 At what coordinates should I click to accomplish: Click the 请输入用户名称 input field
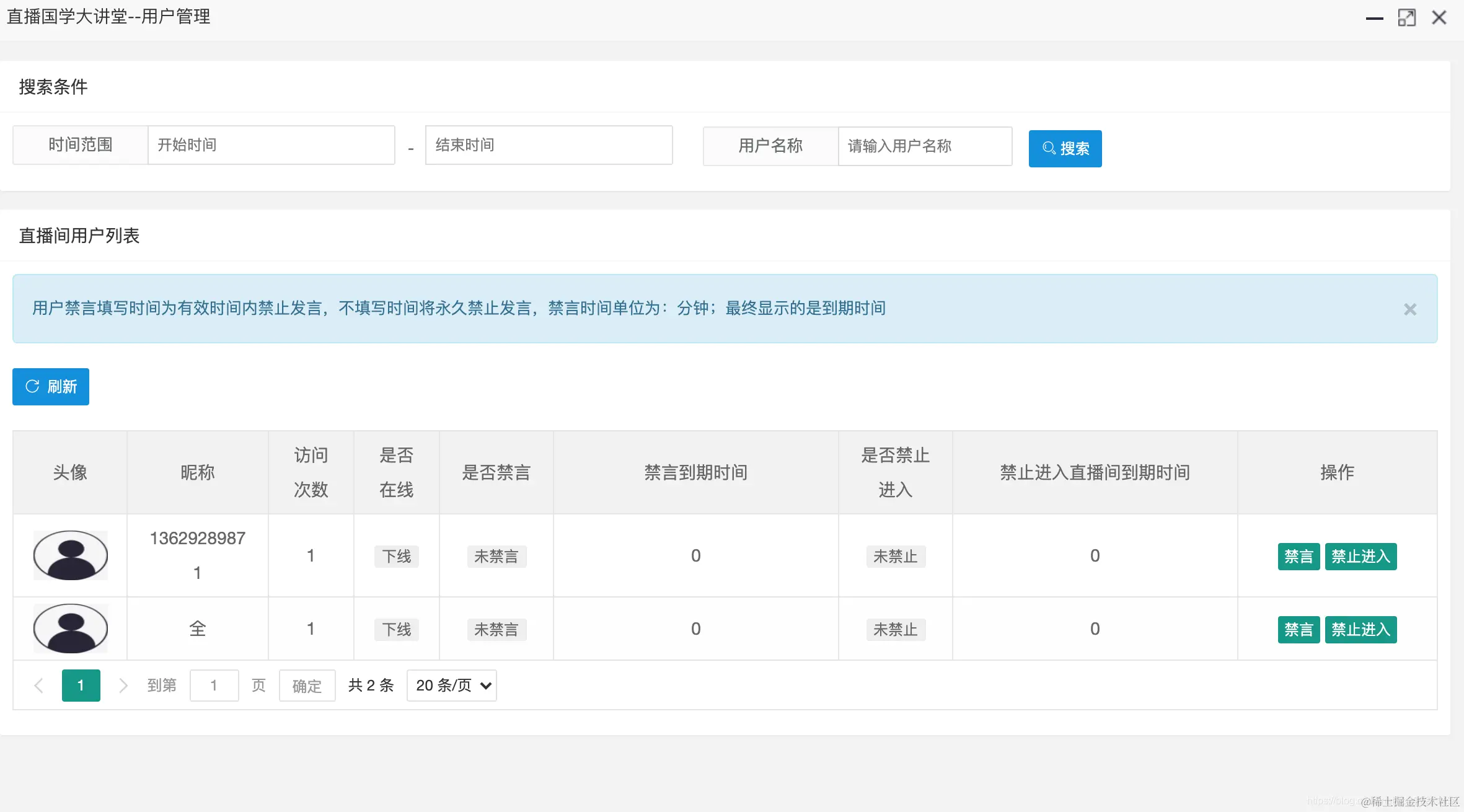click(925, 146)
